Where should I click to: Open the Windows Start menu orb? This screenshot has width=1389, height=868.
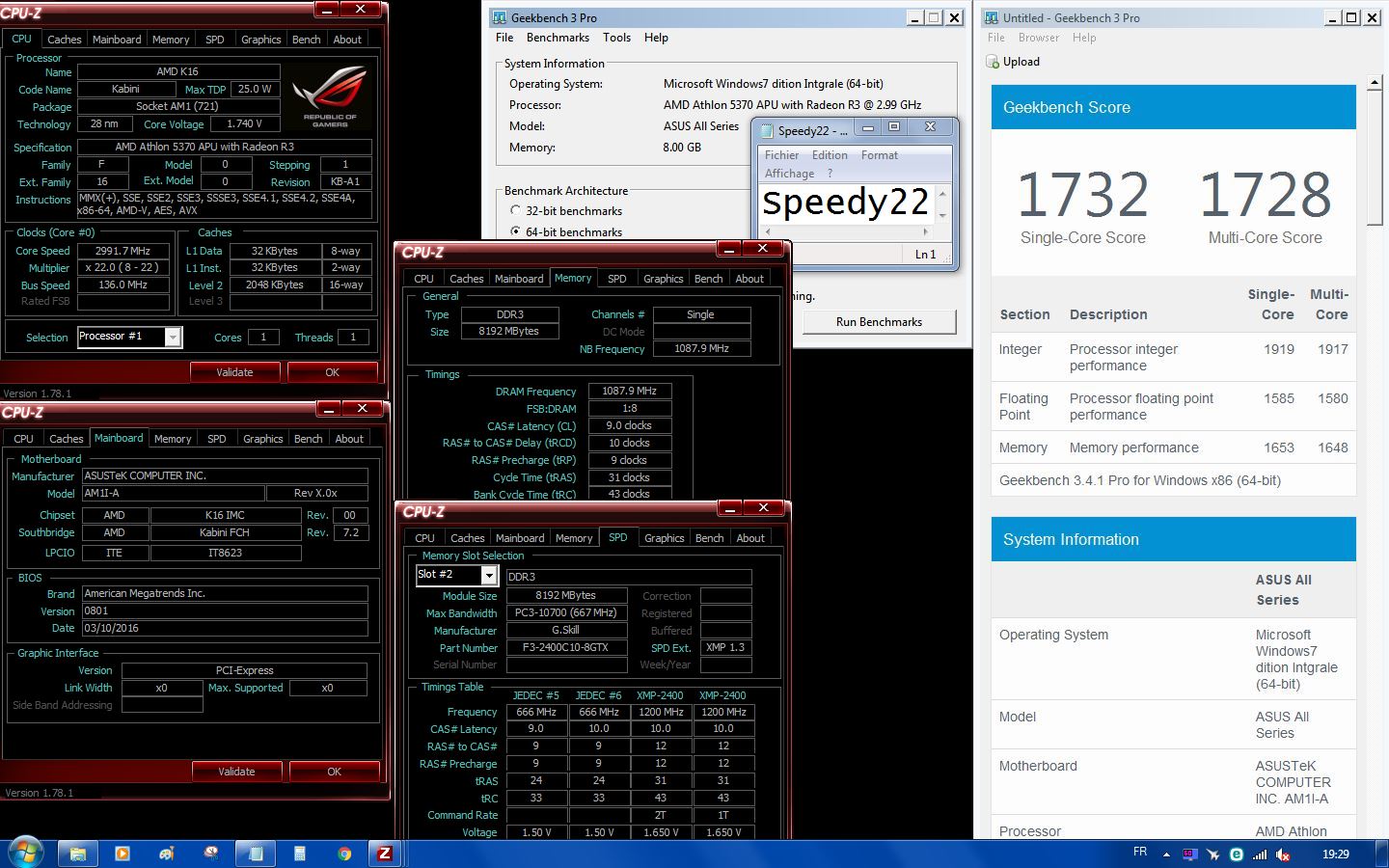(24, 853)
